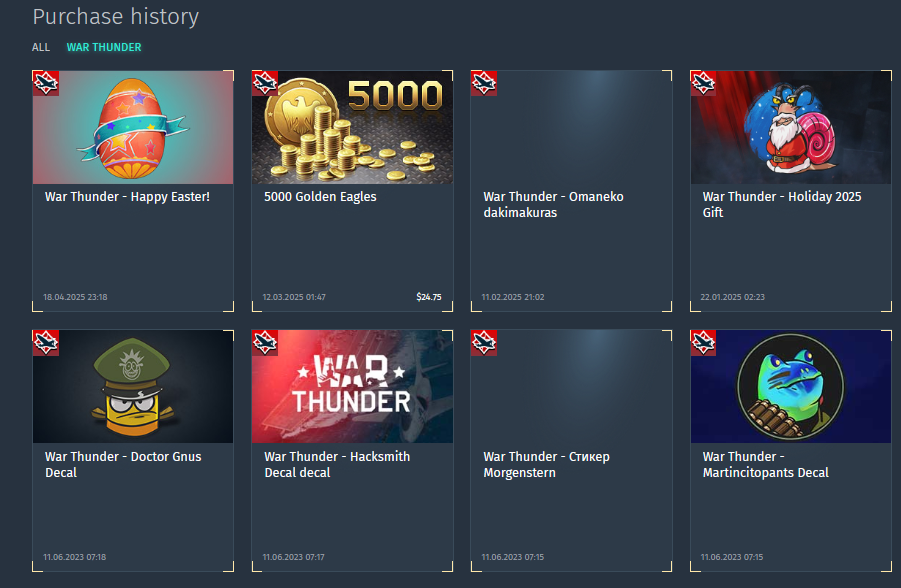Viewport: 901px width, 588px height.
Task: Click the plane badge on Holiday 2025 Gift card
Action: pos(703,83)
